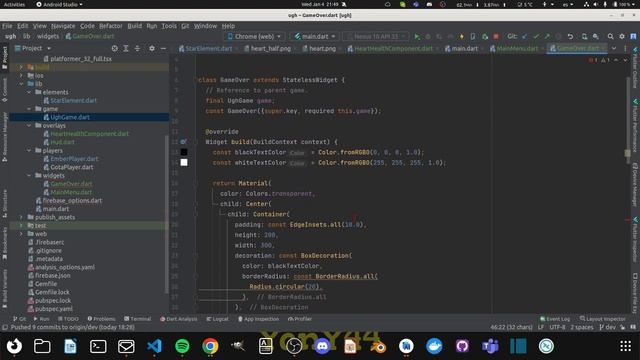
Task: Open search everywhere magnifier icon
Action: [610, 36]
